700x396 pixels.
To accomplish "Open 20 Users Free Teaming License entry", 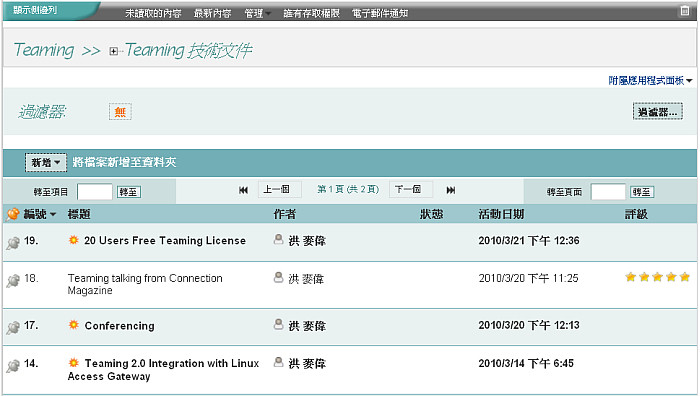I will click(x=165, y=241).
